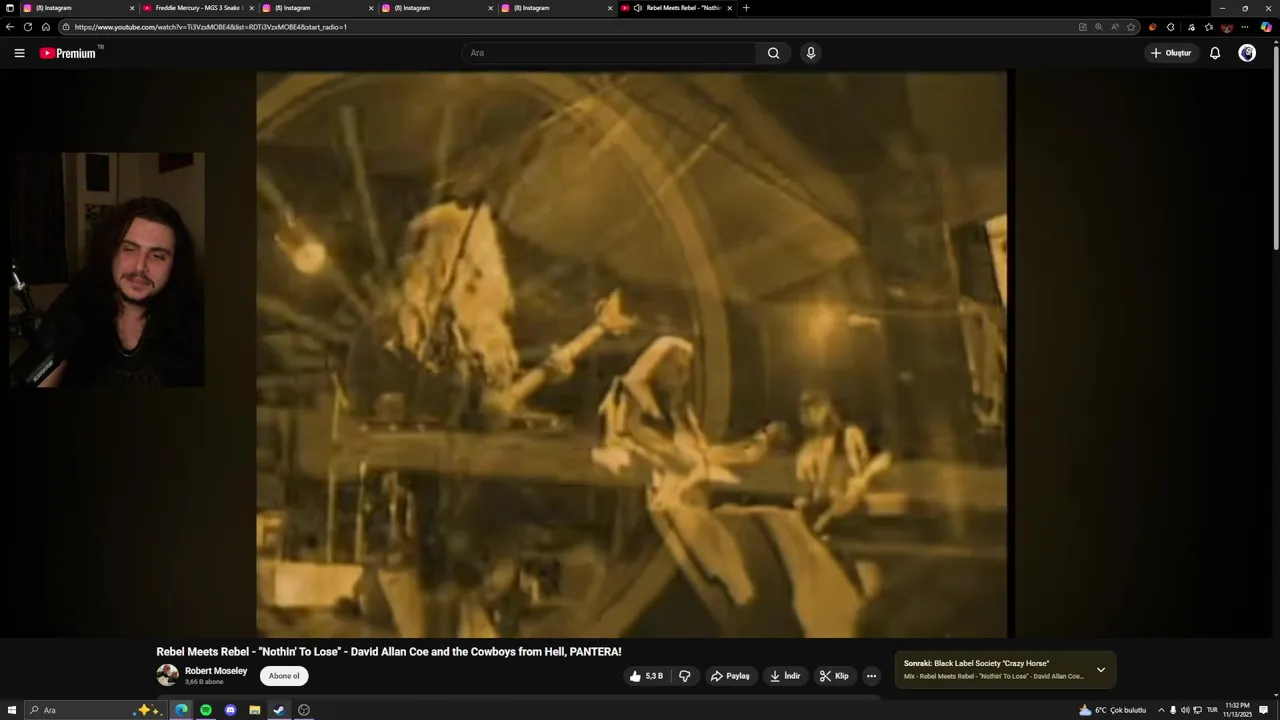The image size is (1280, 720).
Task: Click 'Sonraki: Black Label Society' next-up text
Action: pyautogui.click(x=976, y=664)
